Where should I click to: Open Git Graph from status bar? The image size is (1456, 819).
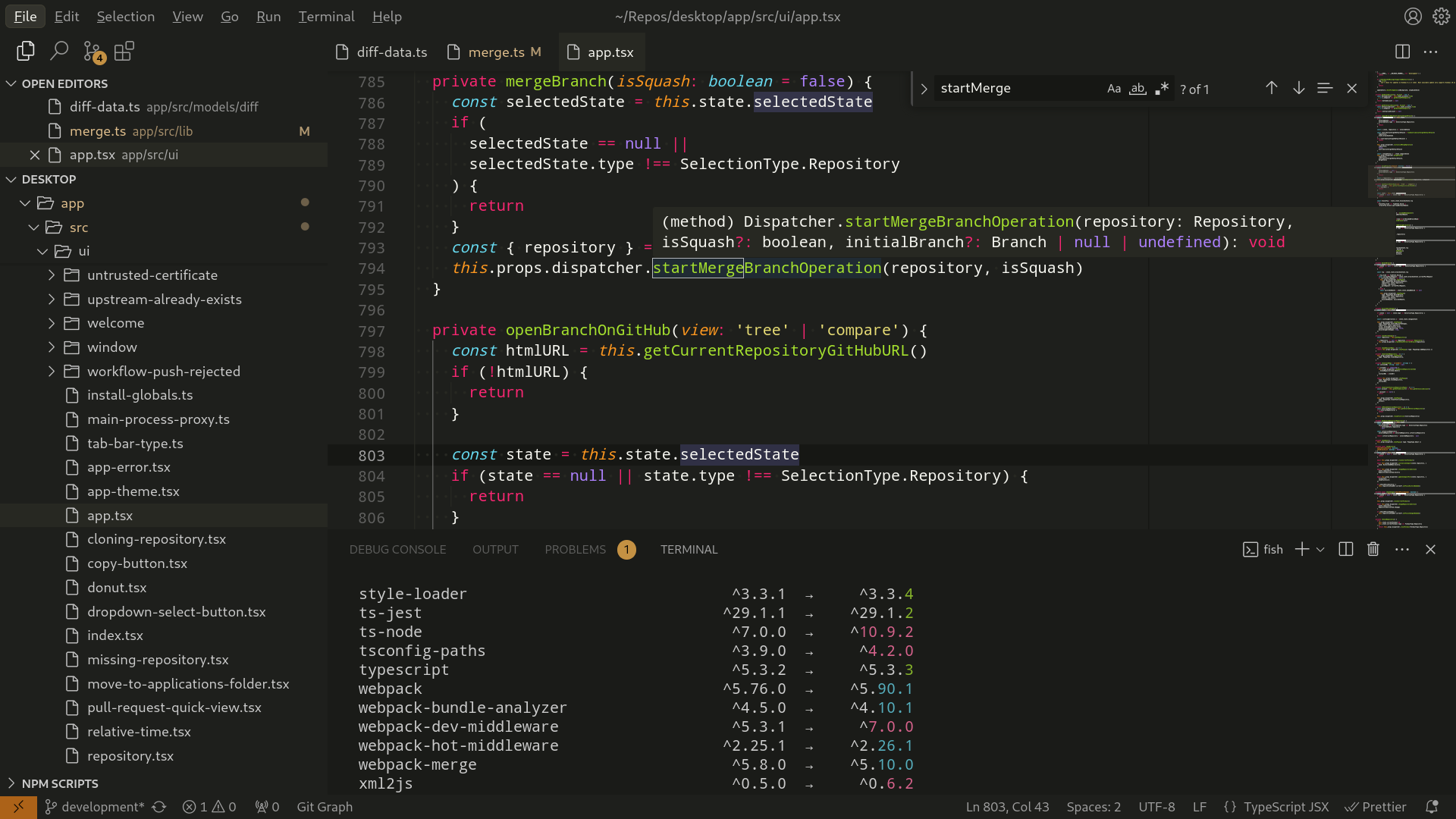[325, 807]
